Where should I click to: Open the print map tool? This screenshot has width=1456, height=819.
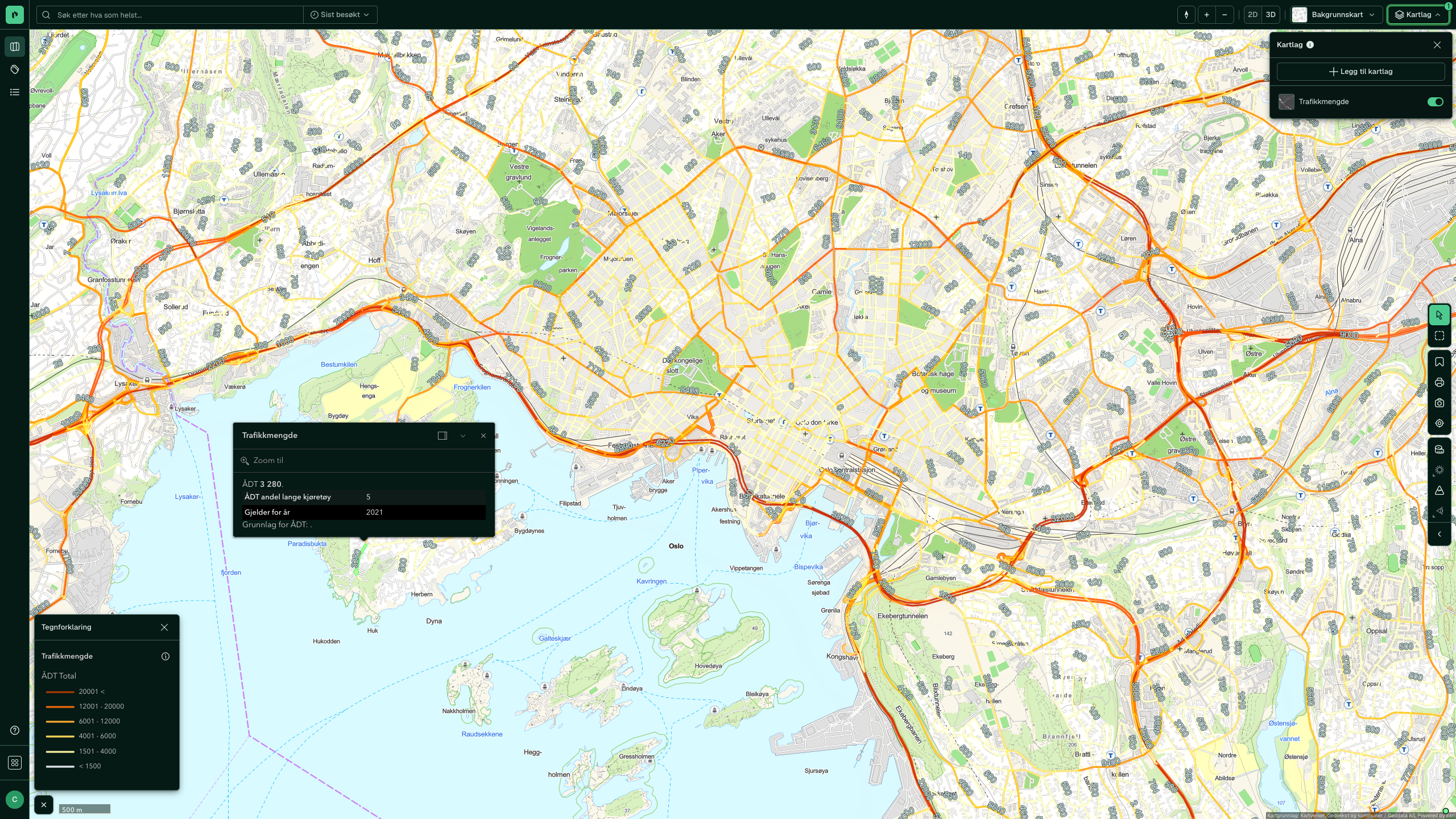[1439, 382]
